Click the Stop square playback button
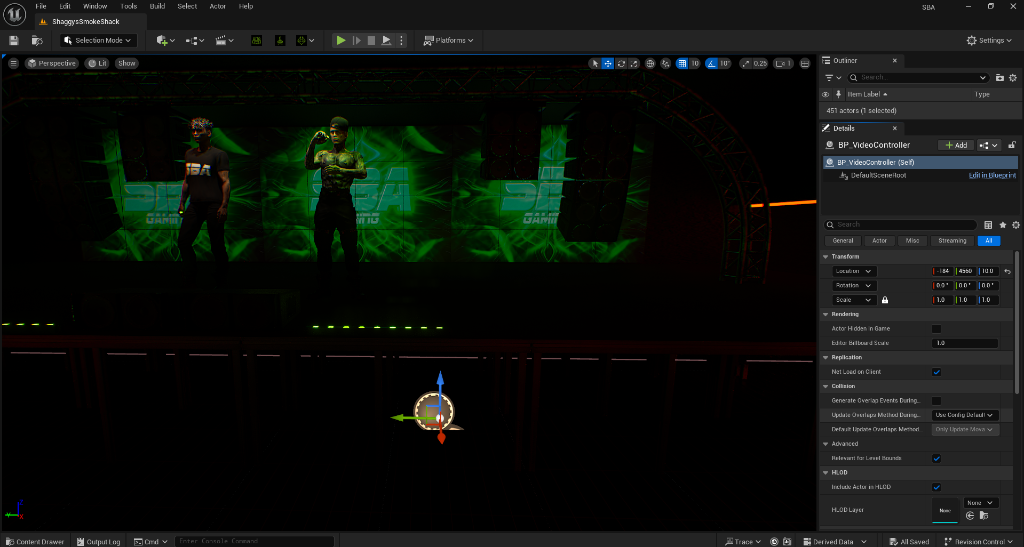The image size is (1024, 547). tap(371, 40)
